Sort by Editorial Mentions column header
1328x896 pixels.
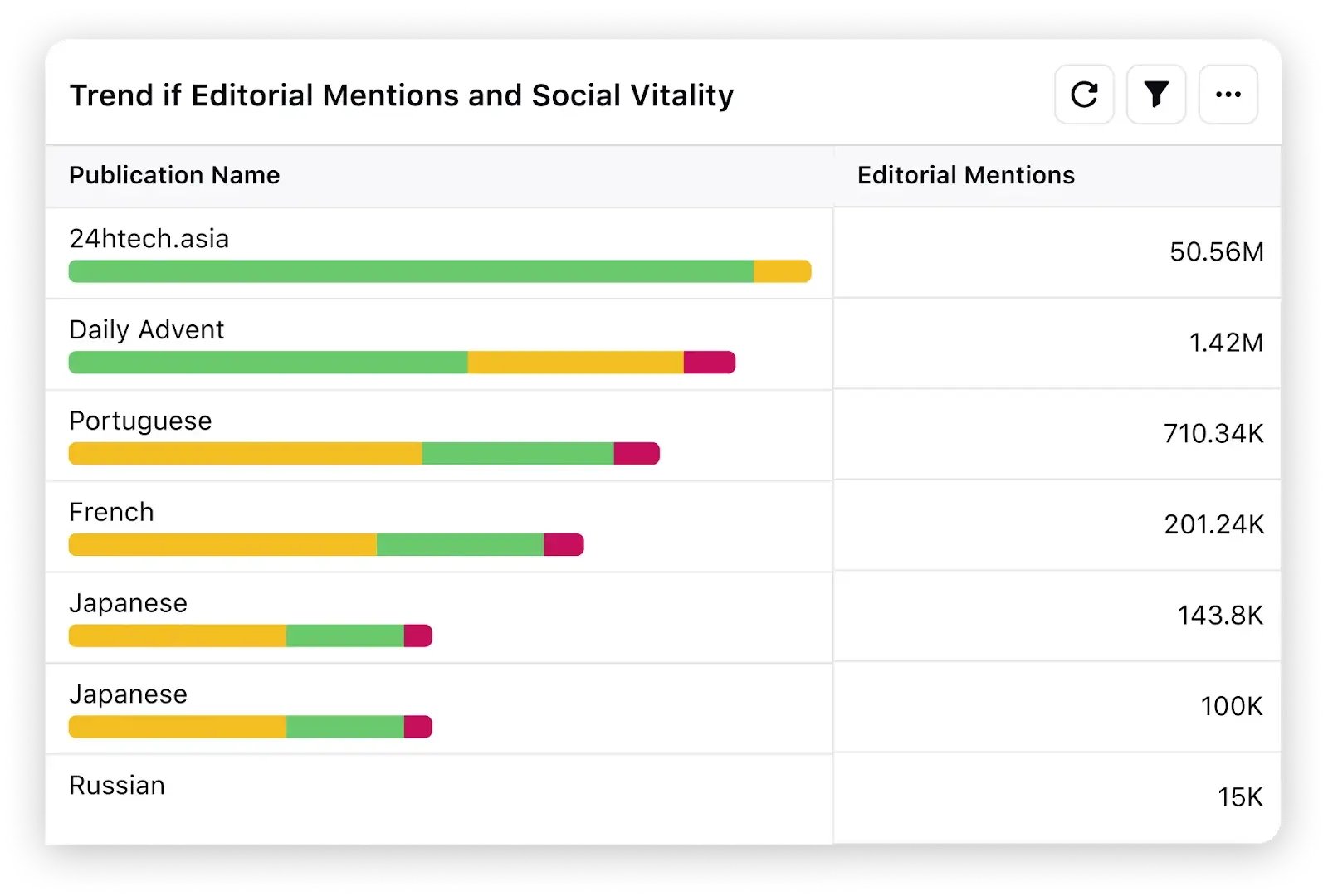(966, 175)
